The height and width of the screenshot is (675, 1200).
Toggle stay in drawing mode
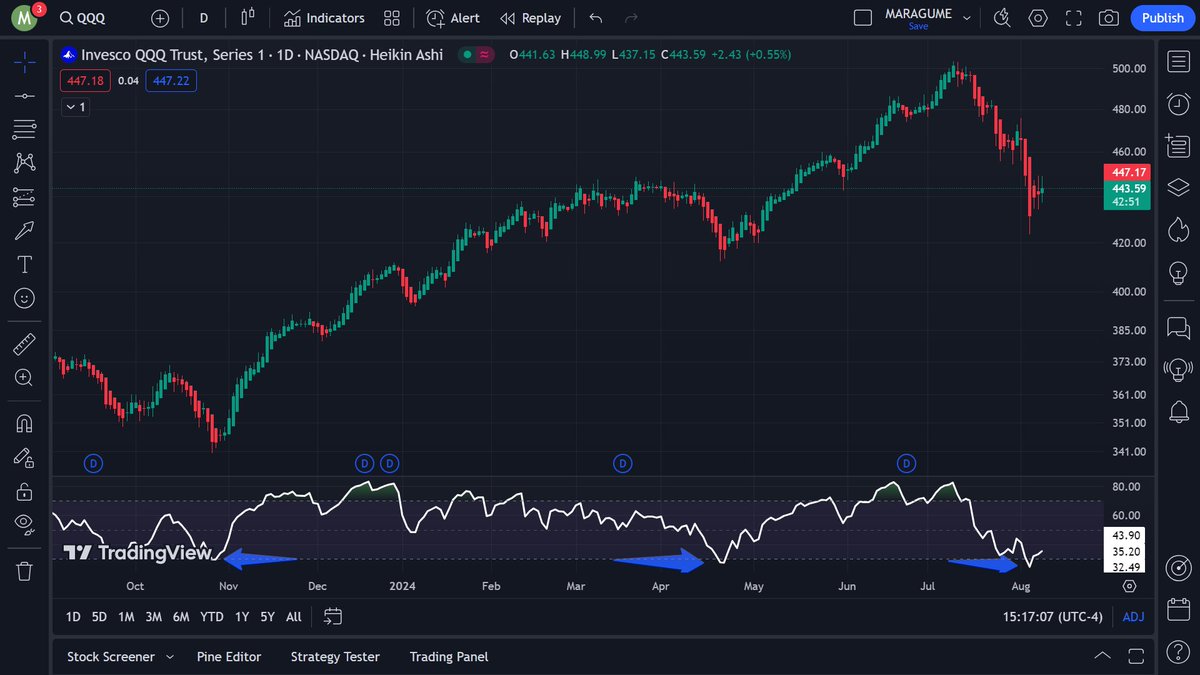pos(25,458)
